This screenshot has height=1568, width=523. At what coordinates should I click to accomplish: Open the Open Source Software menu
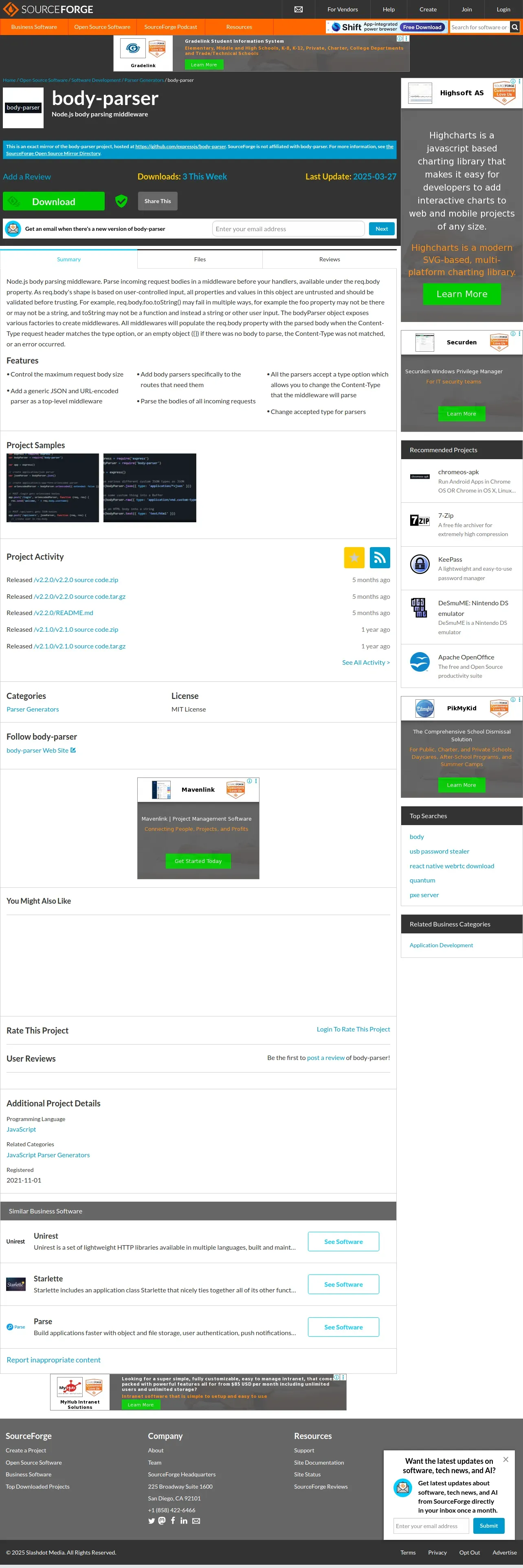pos(102,27)
